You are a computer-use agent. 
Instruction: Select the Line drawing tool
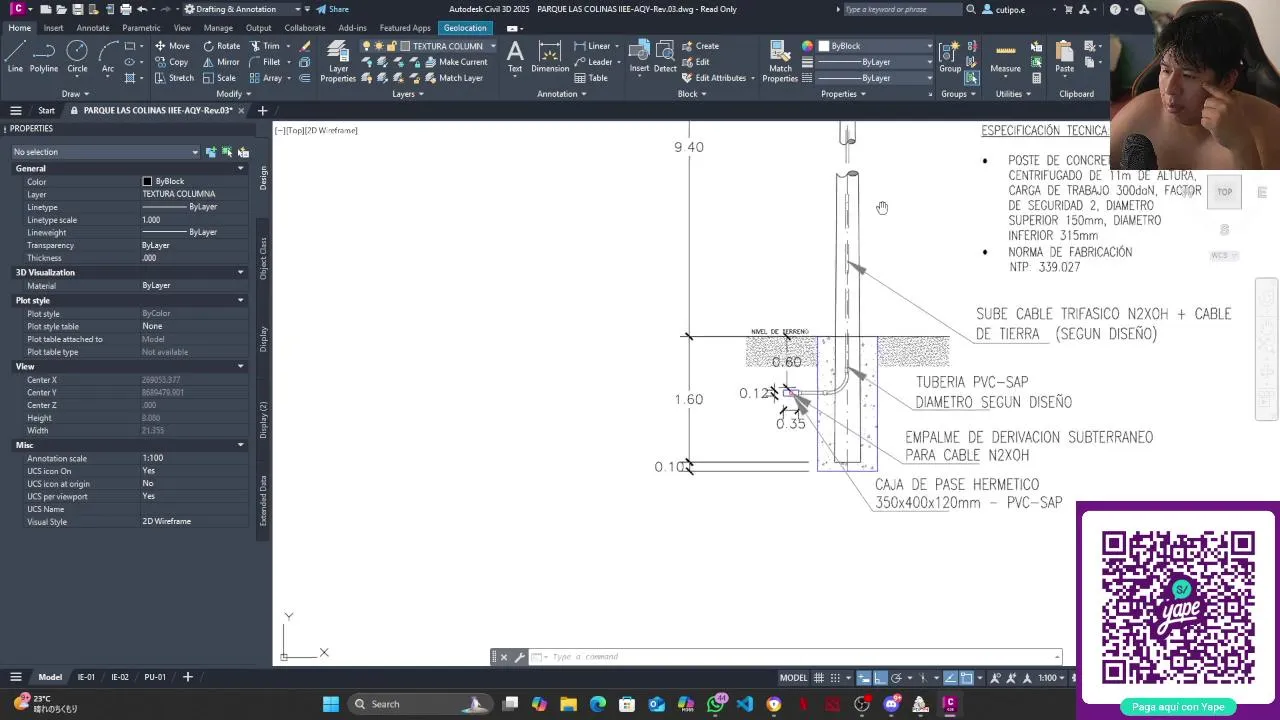click(15, 57)
